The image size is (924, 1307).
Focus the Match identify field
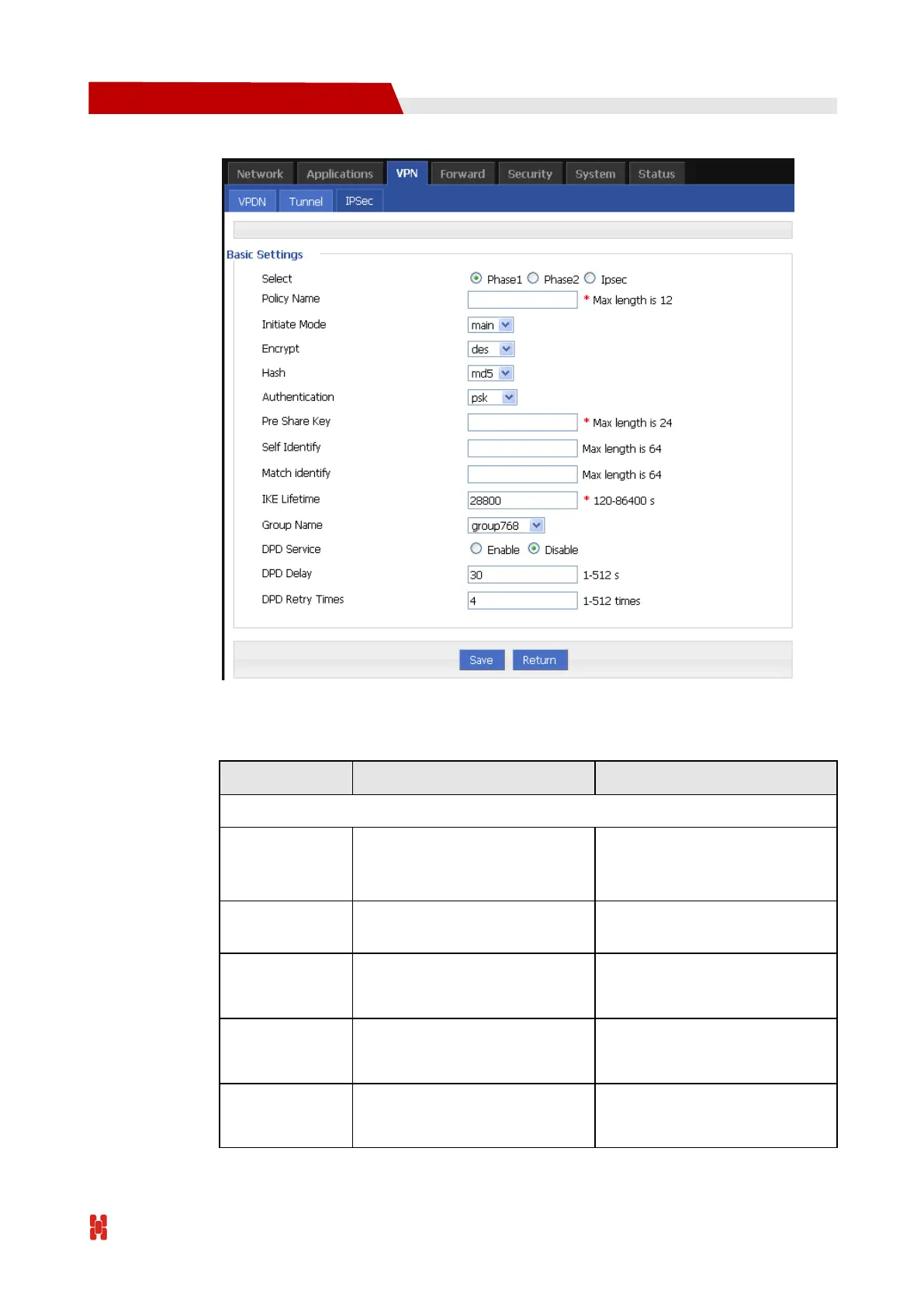(x=523, y=474)
